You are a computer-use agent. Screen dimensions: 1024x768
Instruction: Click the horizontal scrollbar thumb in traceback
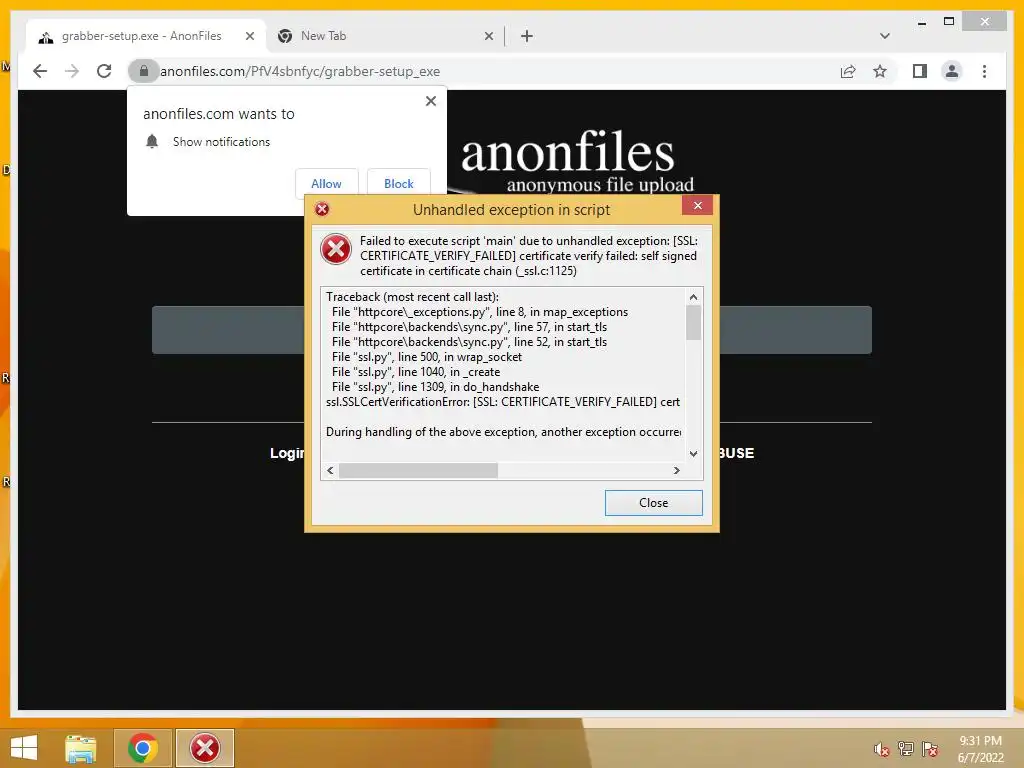[x=418, y=470]
